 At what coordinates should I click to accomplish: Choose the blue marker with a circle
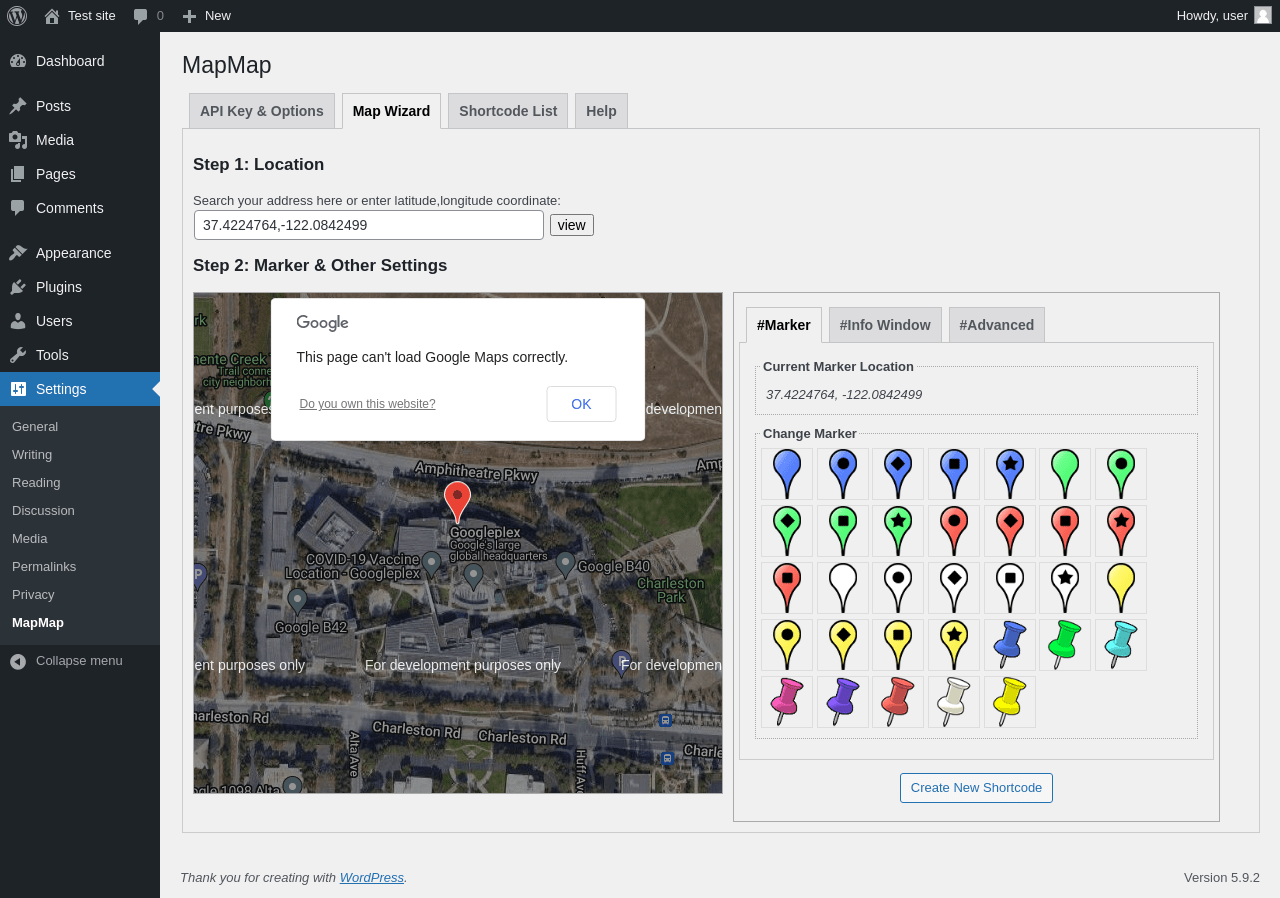pyautogui.click(x=843, y=474)
